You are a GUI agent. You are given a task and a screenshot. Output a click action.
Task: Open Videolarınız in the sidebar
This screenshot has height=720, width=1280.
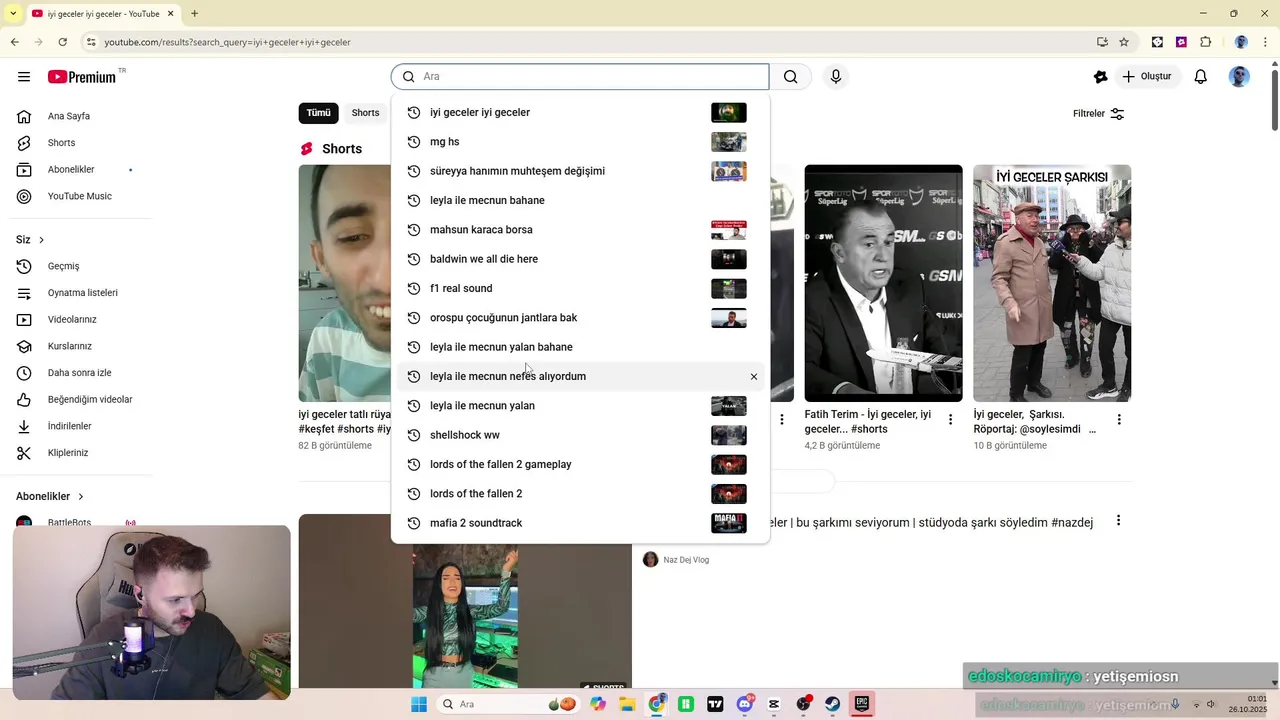pyautogui.click(x=70, y=320)
